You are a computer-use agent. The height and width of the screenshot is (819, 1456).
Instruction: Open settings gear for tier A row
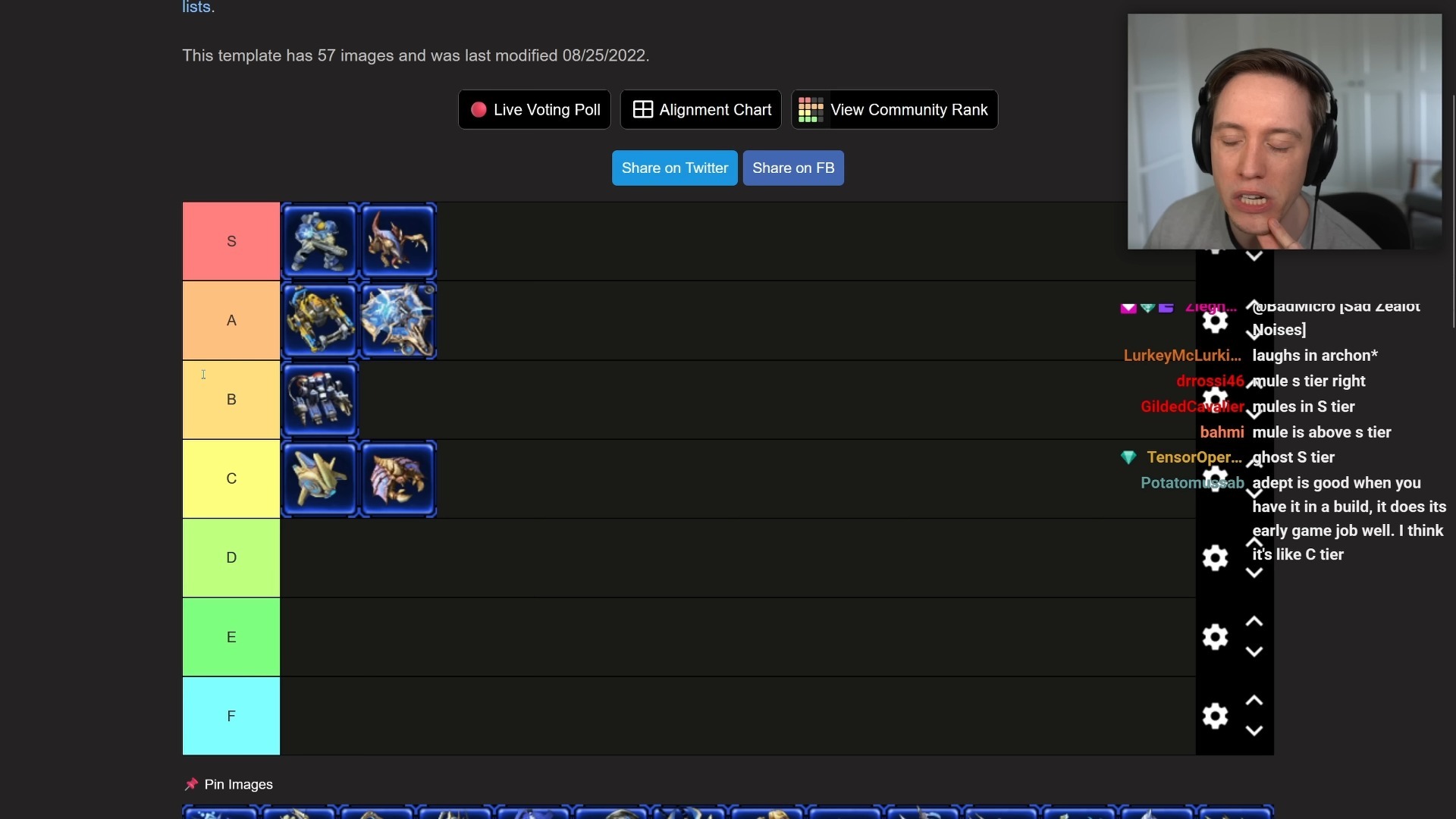pyautogui.click(x=1215, y=321)
